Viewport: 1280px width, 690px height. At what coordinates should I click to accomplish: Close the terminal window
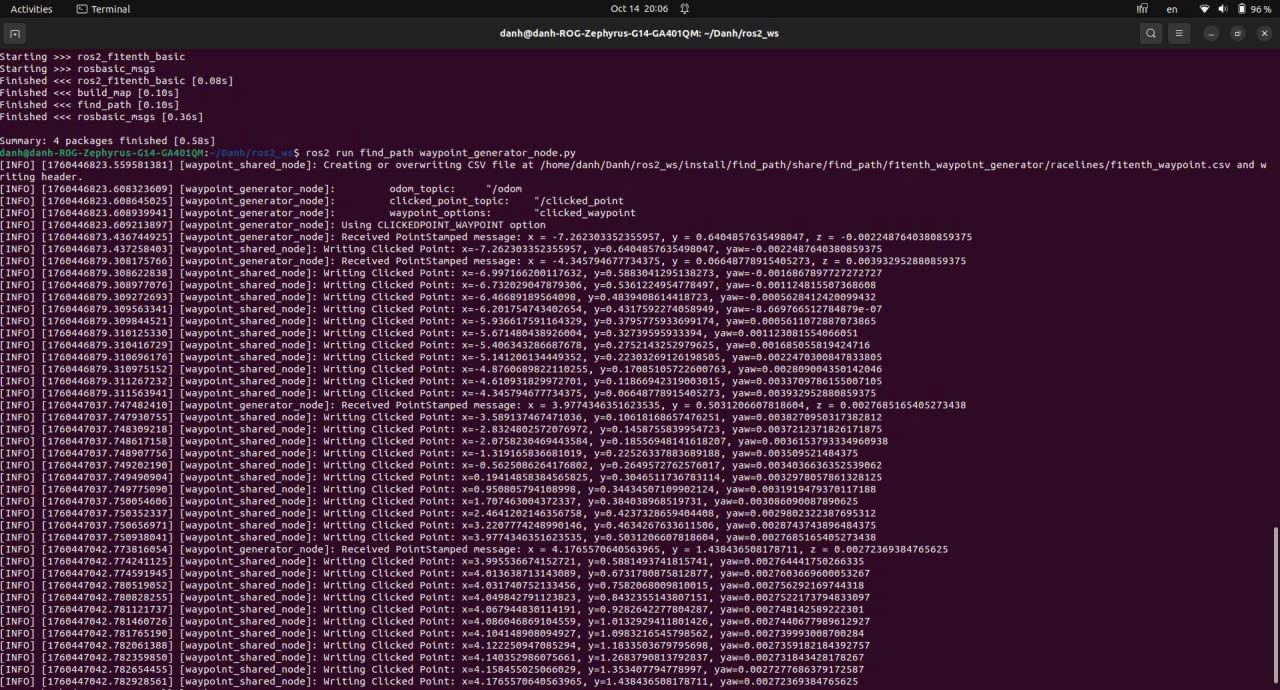point(1262,33)
